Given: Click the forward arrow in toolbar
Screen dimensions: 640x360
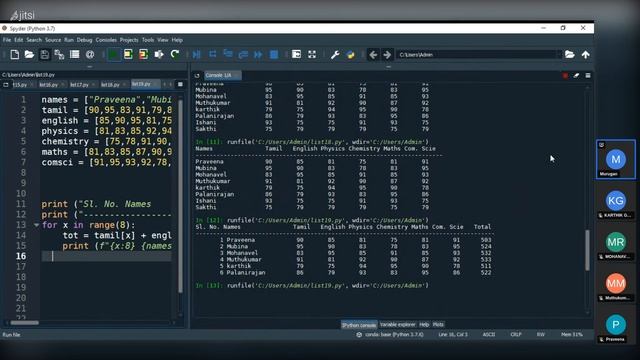Looking at the screenshot, I should point(387,54).
